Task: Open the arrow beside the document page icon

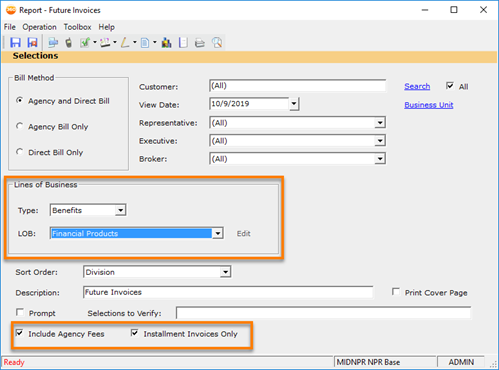Action: point(155,42)
